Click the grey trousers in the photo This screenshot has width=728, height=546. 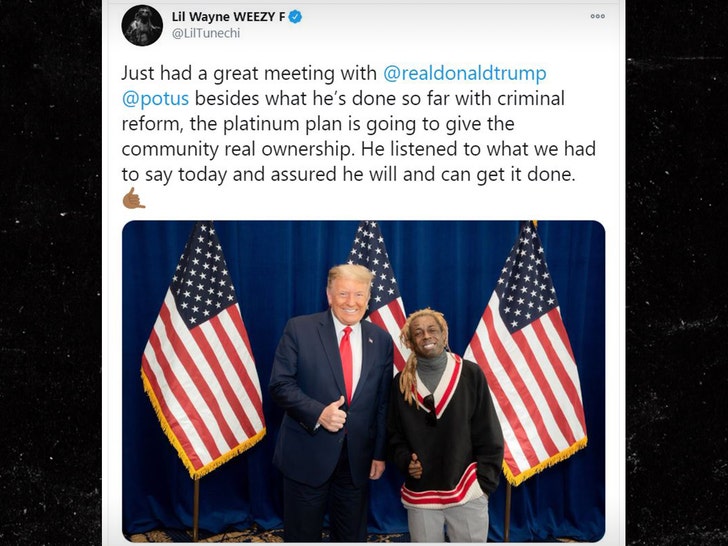(447, 520)
